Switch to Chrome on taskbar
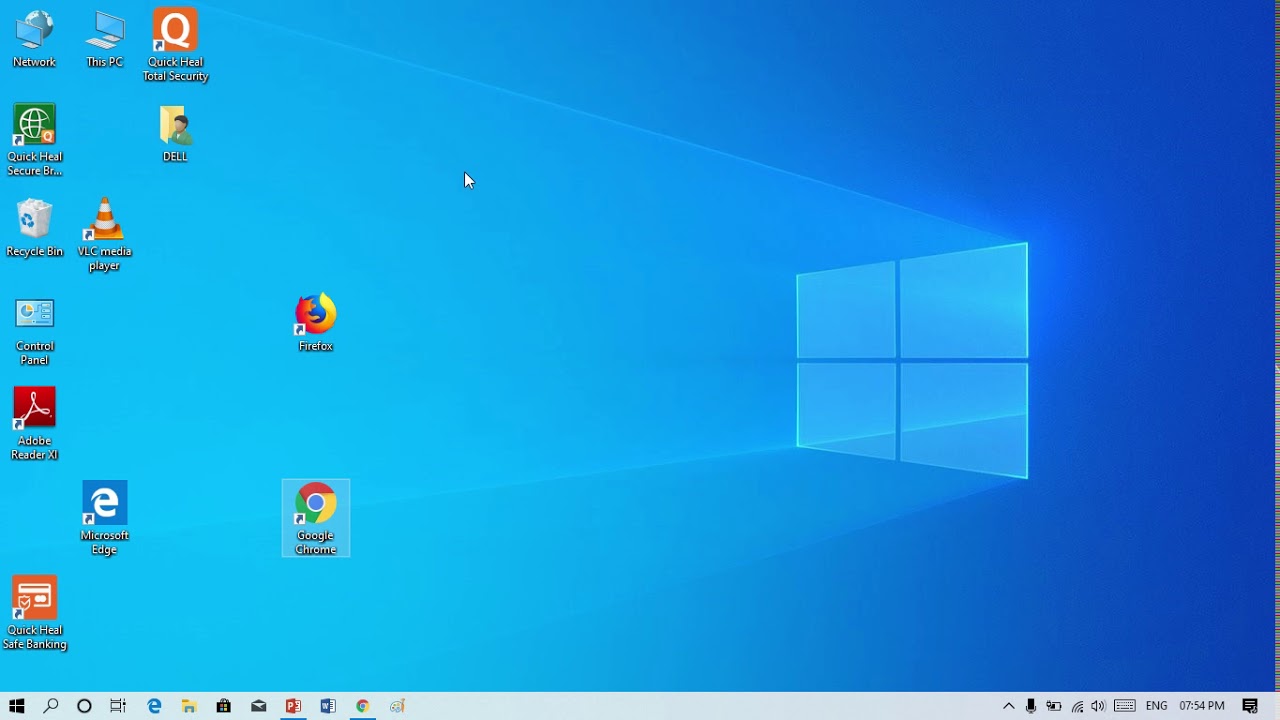The image size is (1280, 720). pyautogui.click(x=363, y=706)
